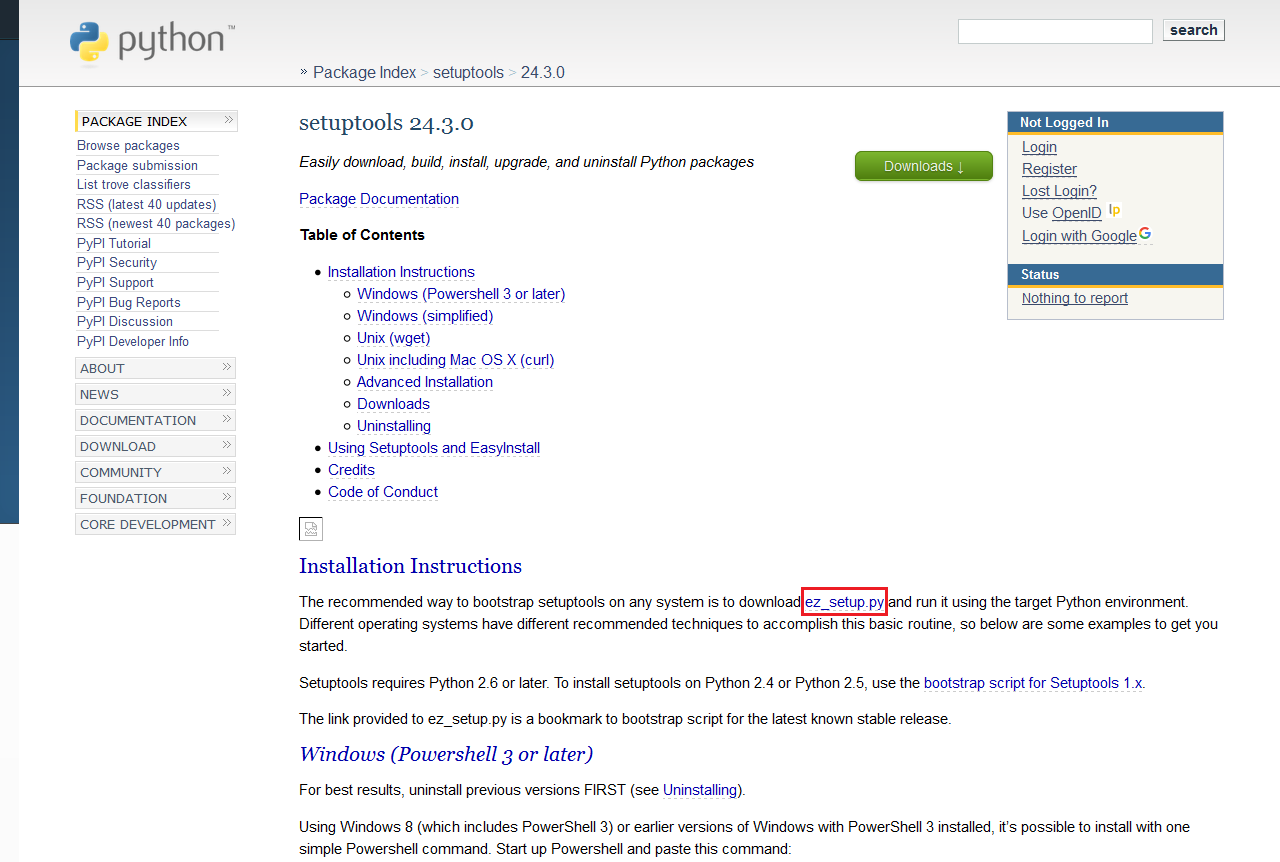Open the Package Documentation link
The width and height of the screenshot is (1280, 862).
click(378, 198)
